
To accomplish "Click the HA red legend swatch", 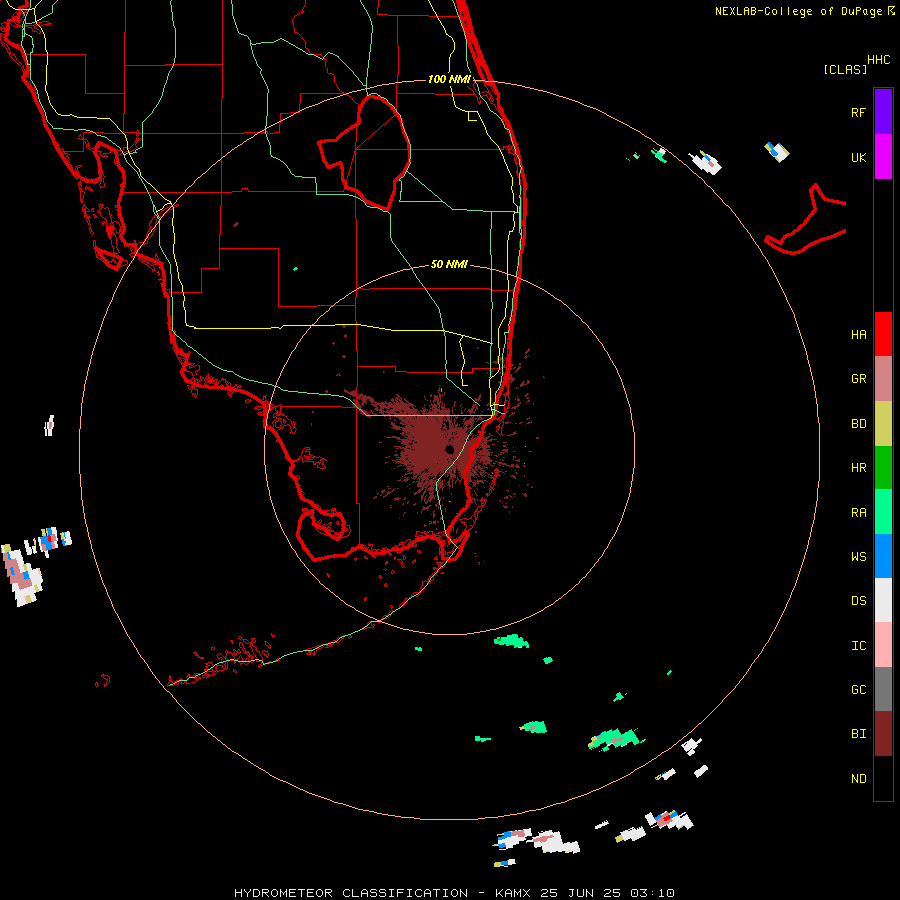I will click(x=883, y=334).
